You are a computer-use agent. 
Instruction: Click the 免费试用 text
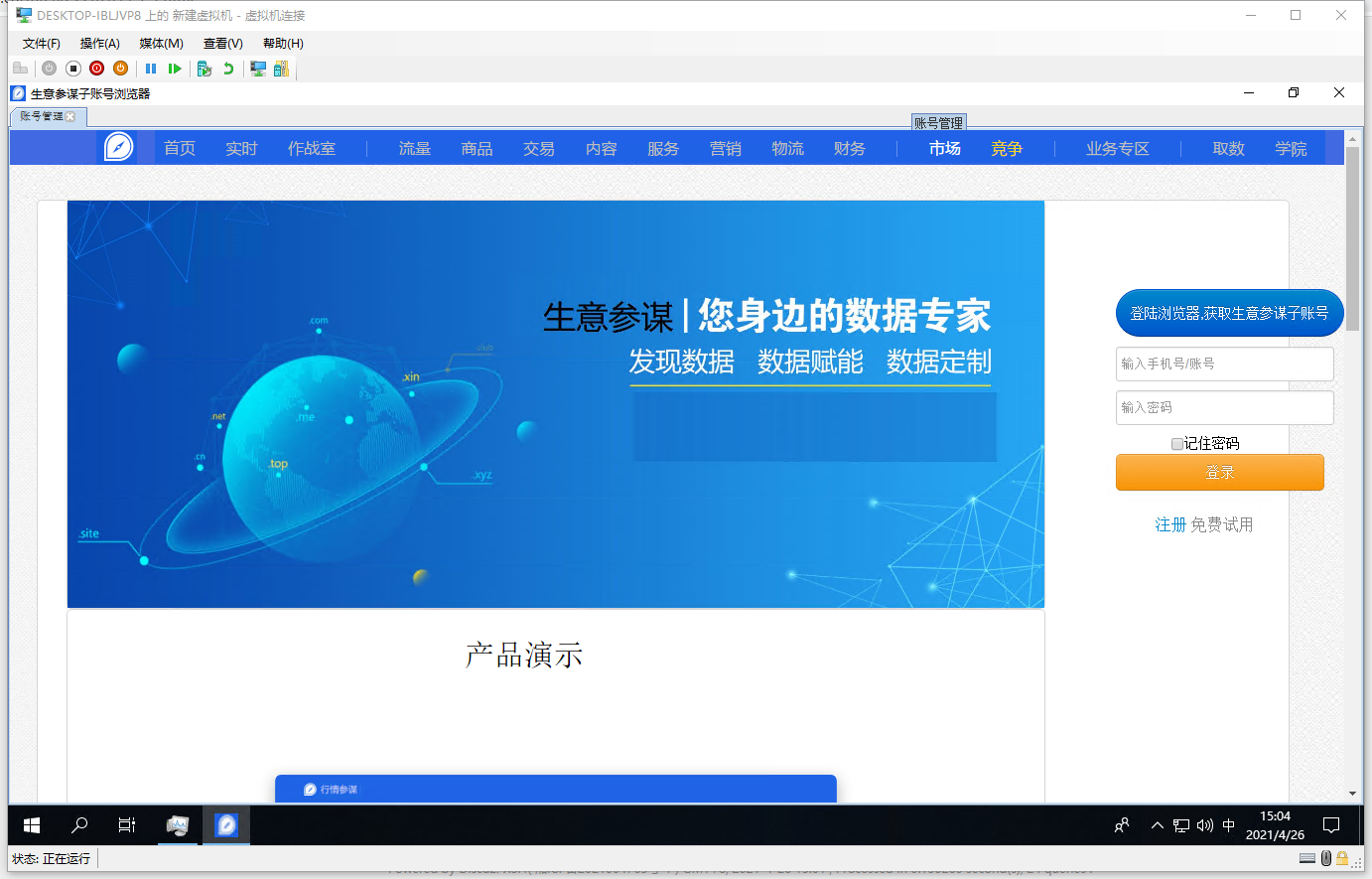pyautogui.click(x=1222, y=524)
